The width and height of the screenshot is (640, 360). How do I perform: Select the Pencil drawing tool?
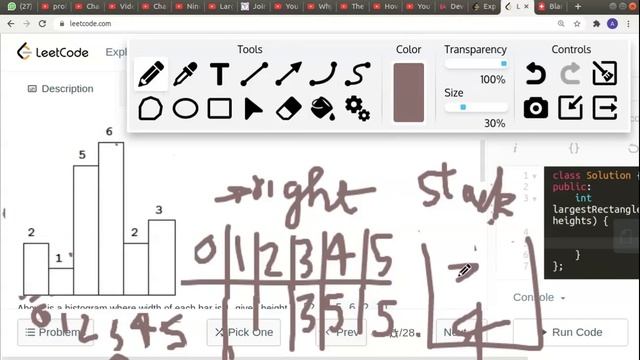(151, 74)
